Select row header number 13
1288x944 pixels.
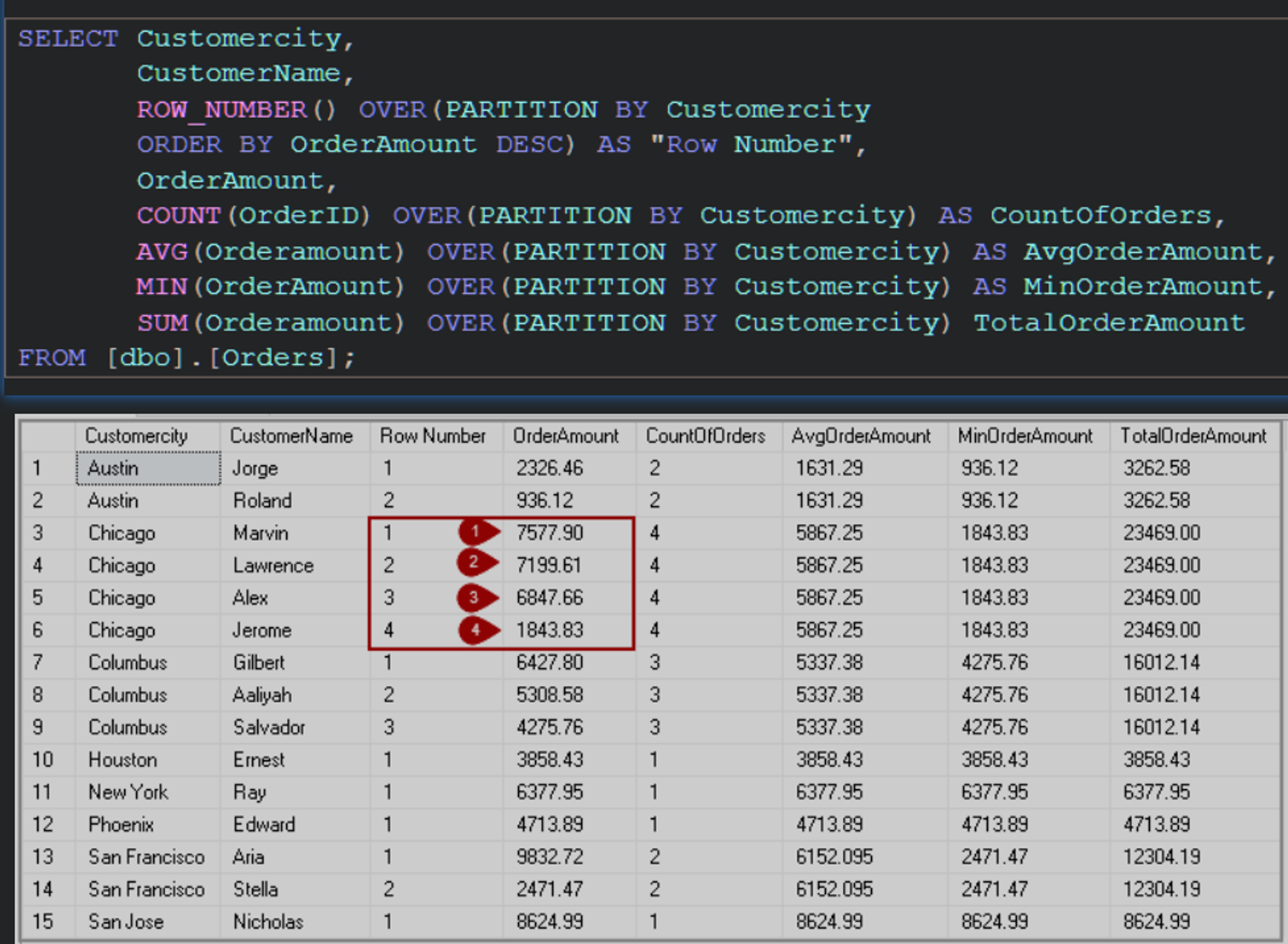point(48,857)
